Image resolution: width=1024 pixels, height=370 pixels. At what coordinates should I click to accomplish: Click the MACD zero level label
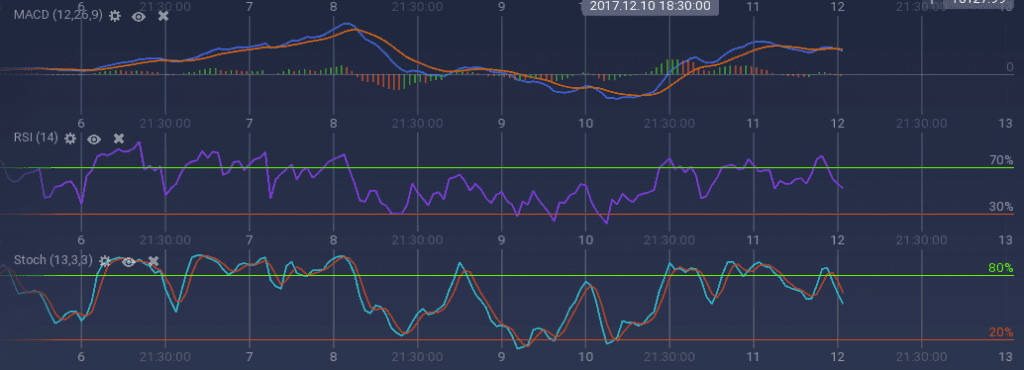tap(1009, 67)
